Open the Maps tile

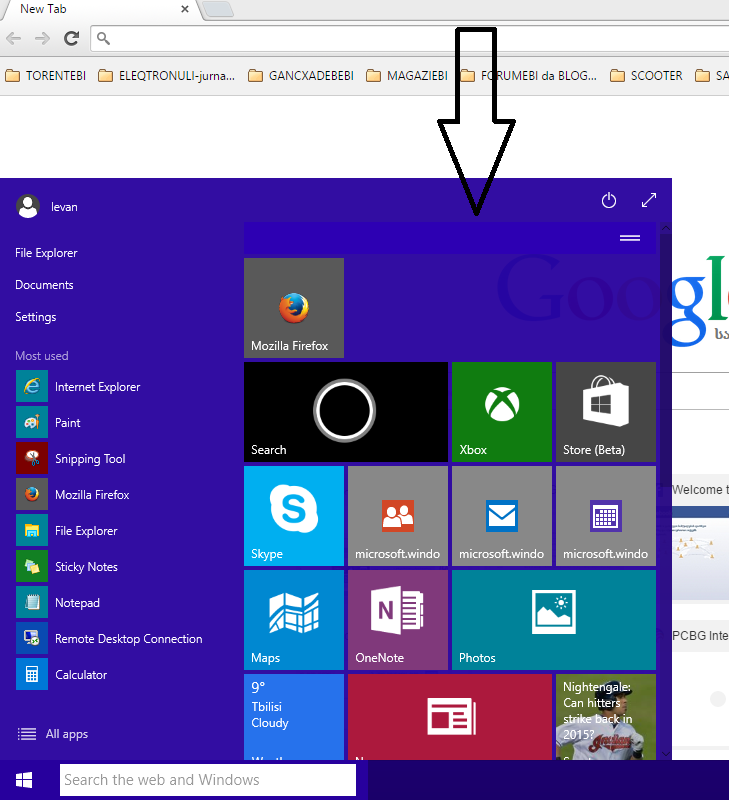294,620
